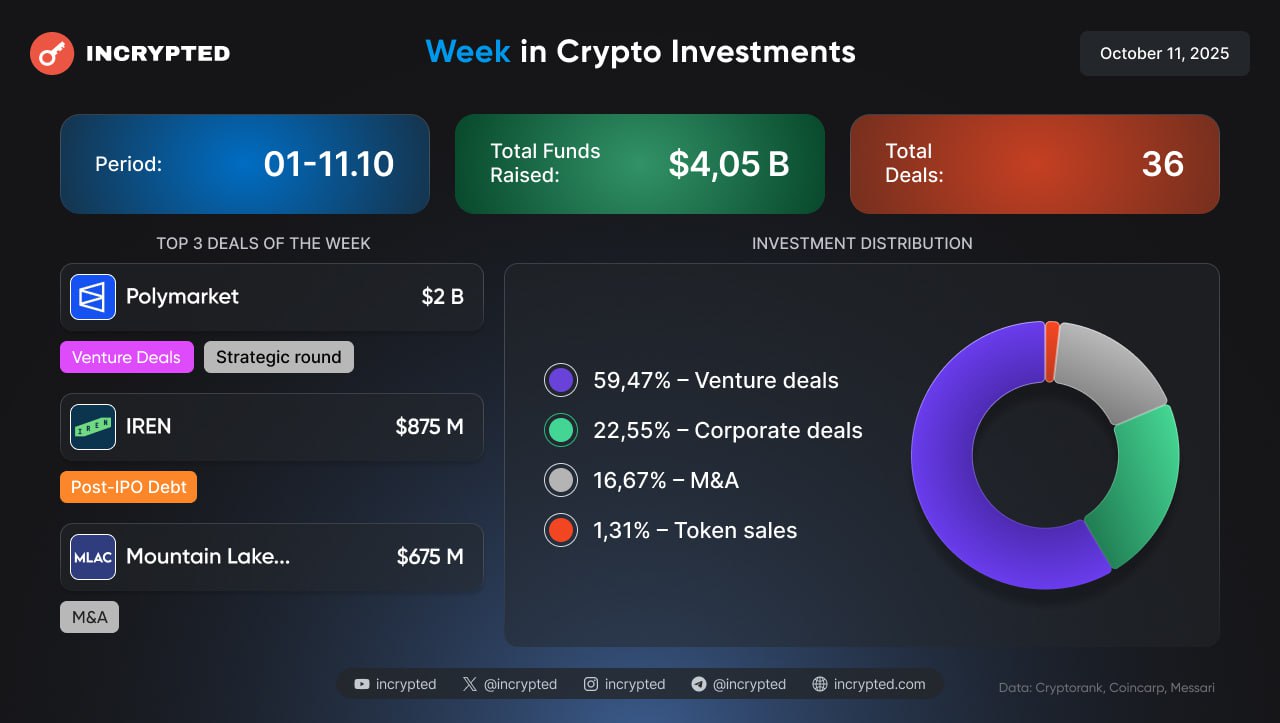Image resolution: width=1280 pixels, height=723 pixels.
Task: Click the Venture Deals tag
Action: coord(127,357)
